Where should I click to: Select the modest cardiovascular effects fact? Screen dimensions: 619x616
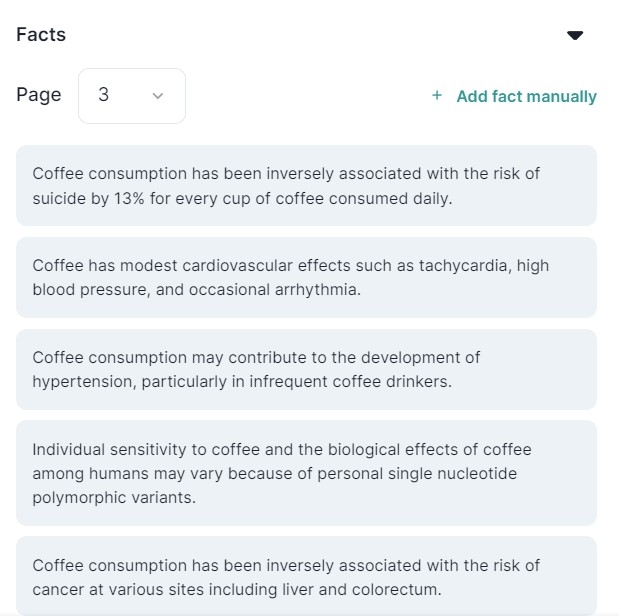coord(306,277)
